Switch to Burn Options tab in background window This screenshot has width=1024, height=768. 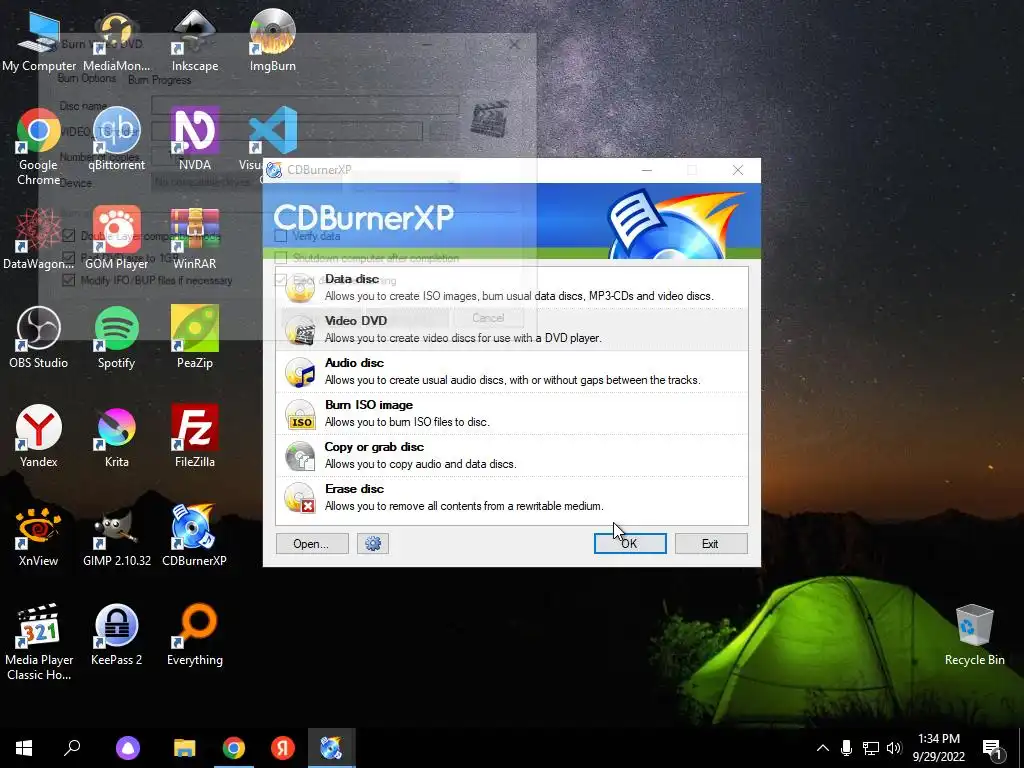[87, 78]
